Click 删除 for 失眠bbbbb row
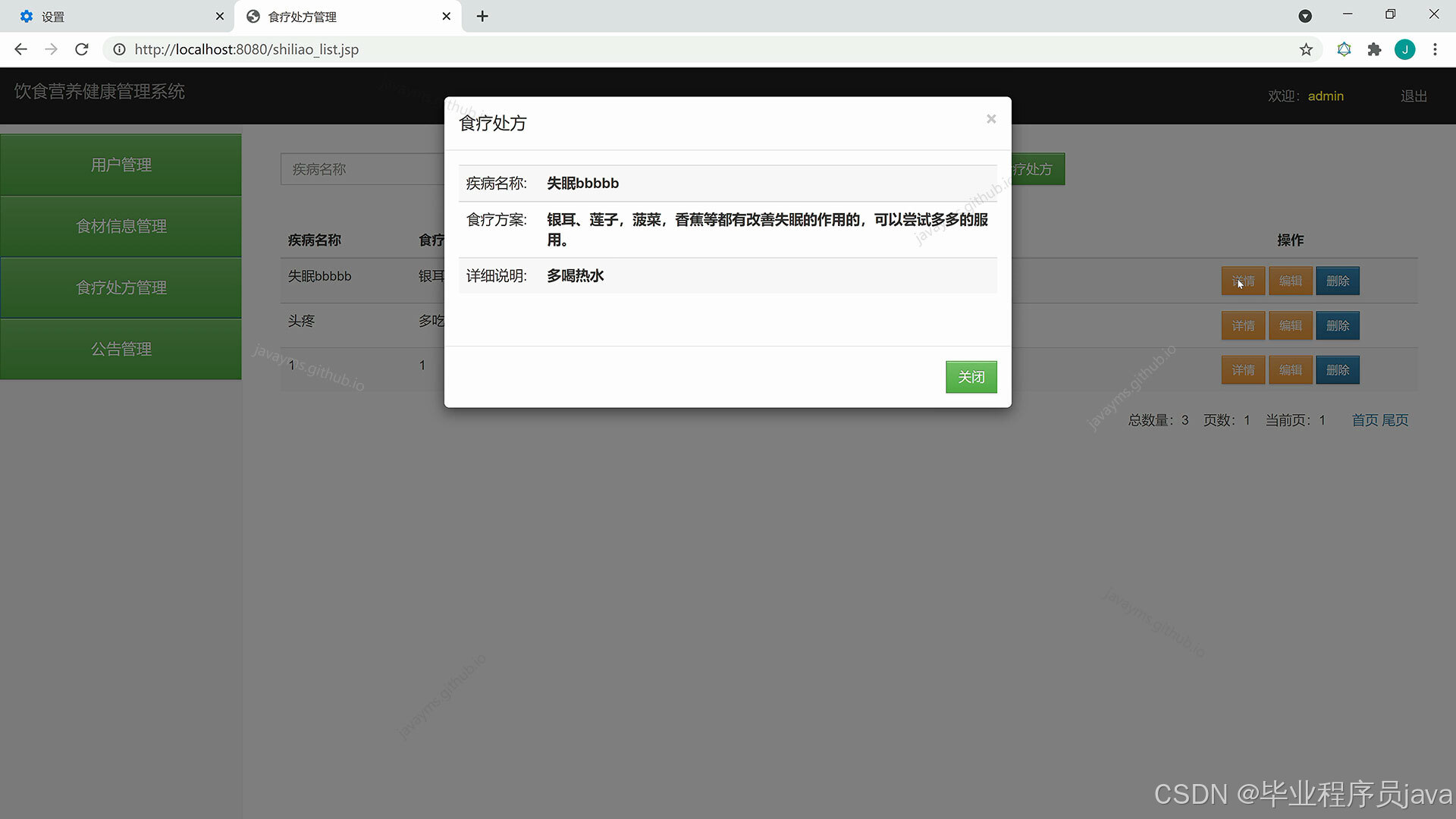Image resolution: width=1456 pixels, height=819 pixels. click(x=1337, y=281)
